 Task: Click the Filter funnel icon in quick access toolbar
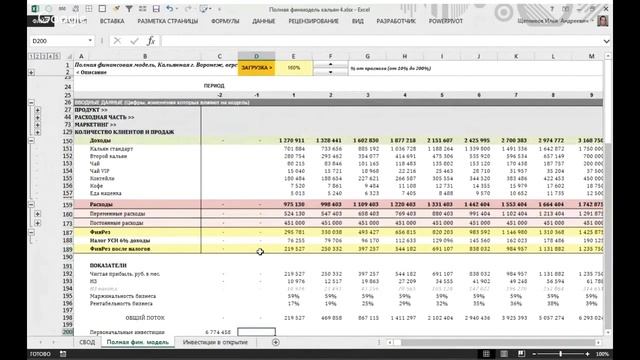click(x=129, y=9)
